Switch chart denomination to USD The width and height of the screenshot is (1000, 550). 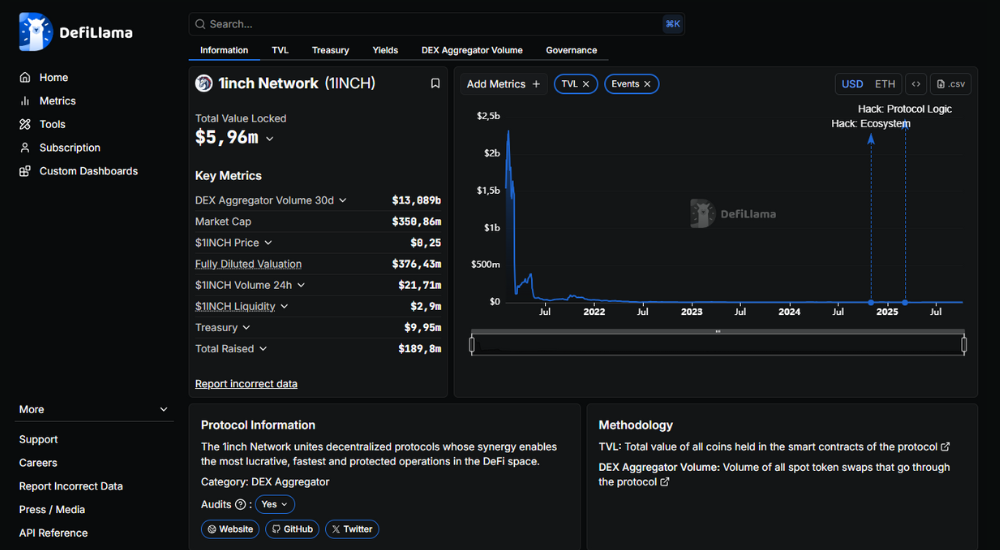point(852,84)
